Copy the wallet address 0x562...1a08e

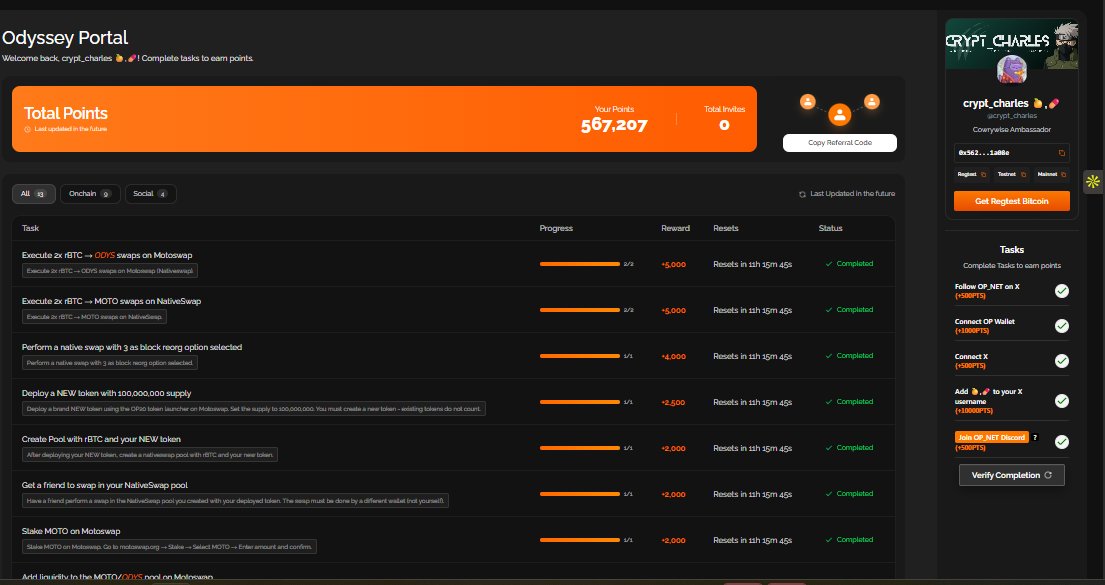pyautogui.click(x=1061, y=153)
